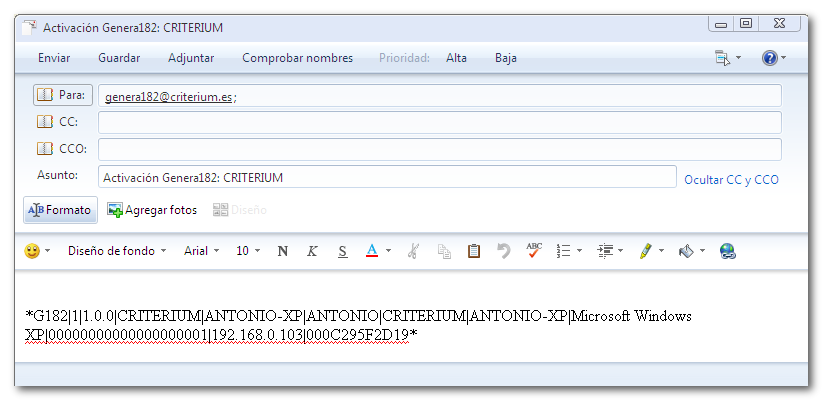The height and width of the screenshot is (400, 822).
Task: Open address book icon beside CCO
Action: click(x=45, y=149)
